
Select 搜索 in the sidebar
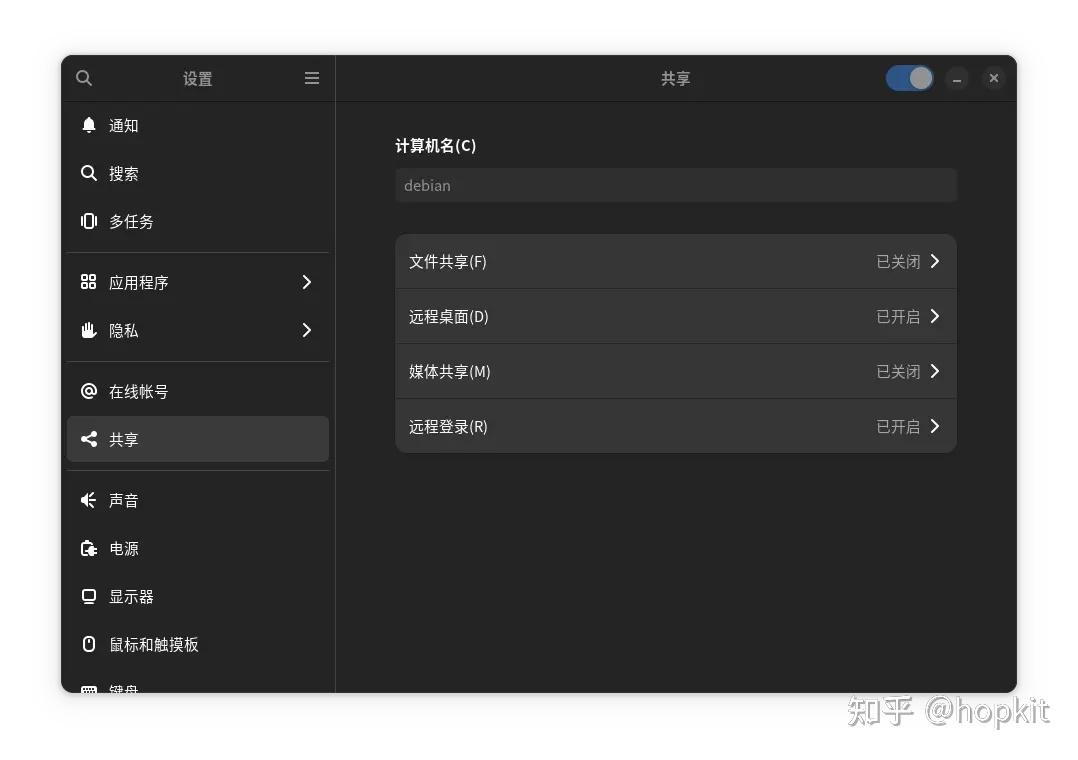198,173
